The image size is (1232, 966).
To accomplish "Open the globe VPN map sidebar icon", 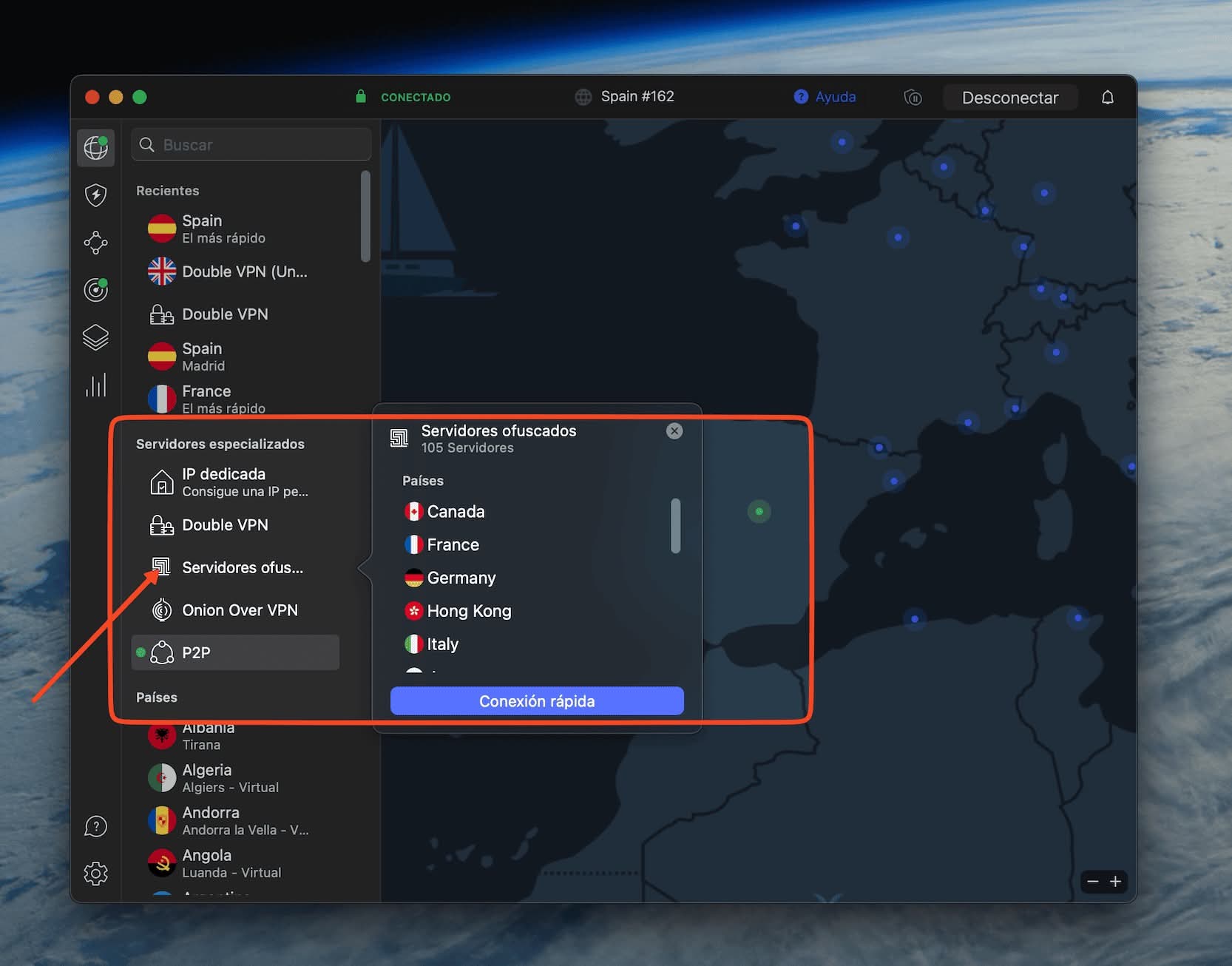I will click(x=95, y=147).
